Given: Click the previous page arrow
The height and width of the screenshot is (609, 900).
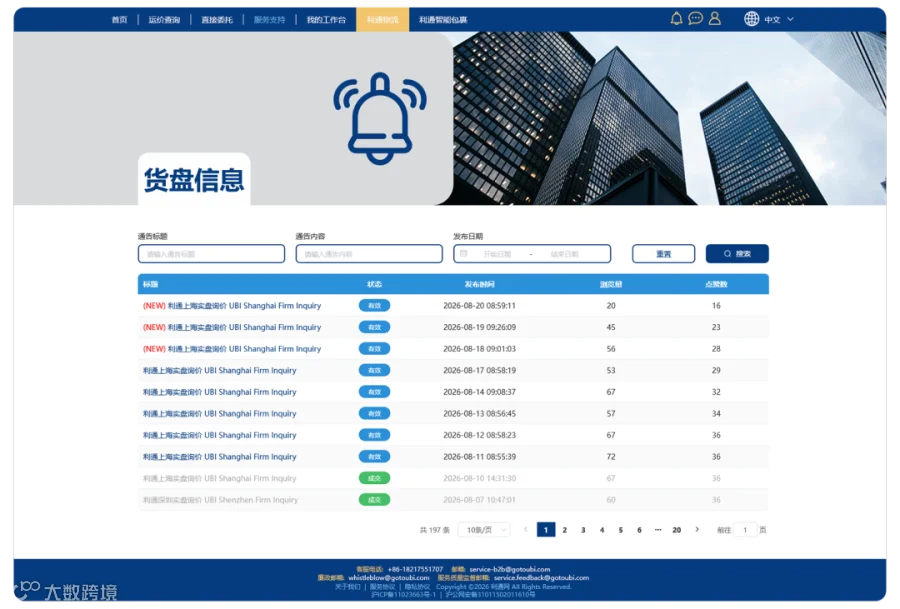Looking at the screenshot, I should [526, 530].
